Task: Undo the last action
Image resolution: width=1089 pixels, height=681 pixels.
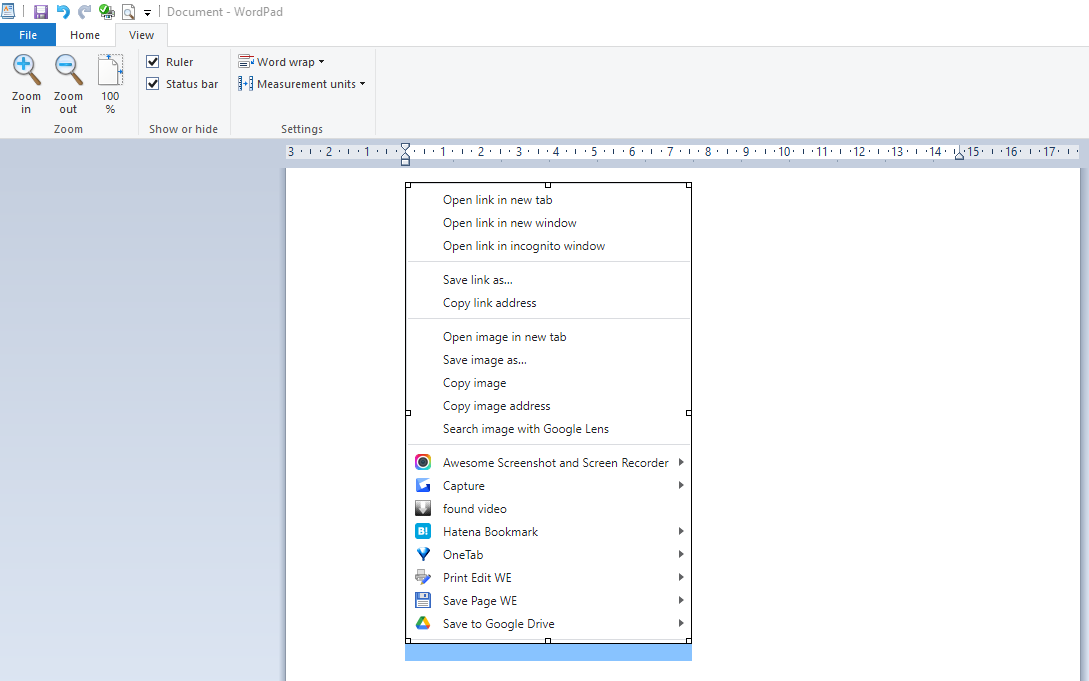Action: coord(63,12)
